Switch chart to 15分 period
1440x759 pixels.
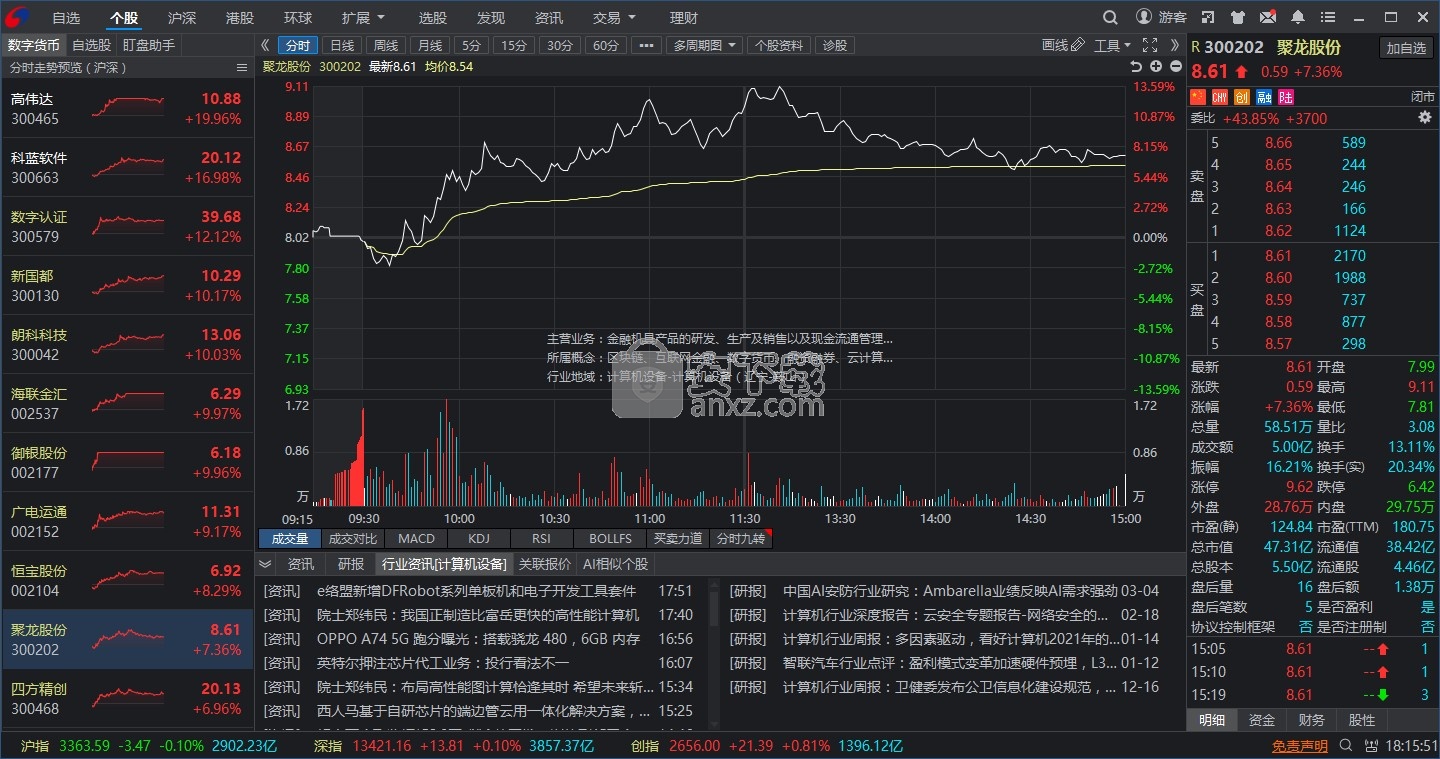click(x=514, y=45)
